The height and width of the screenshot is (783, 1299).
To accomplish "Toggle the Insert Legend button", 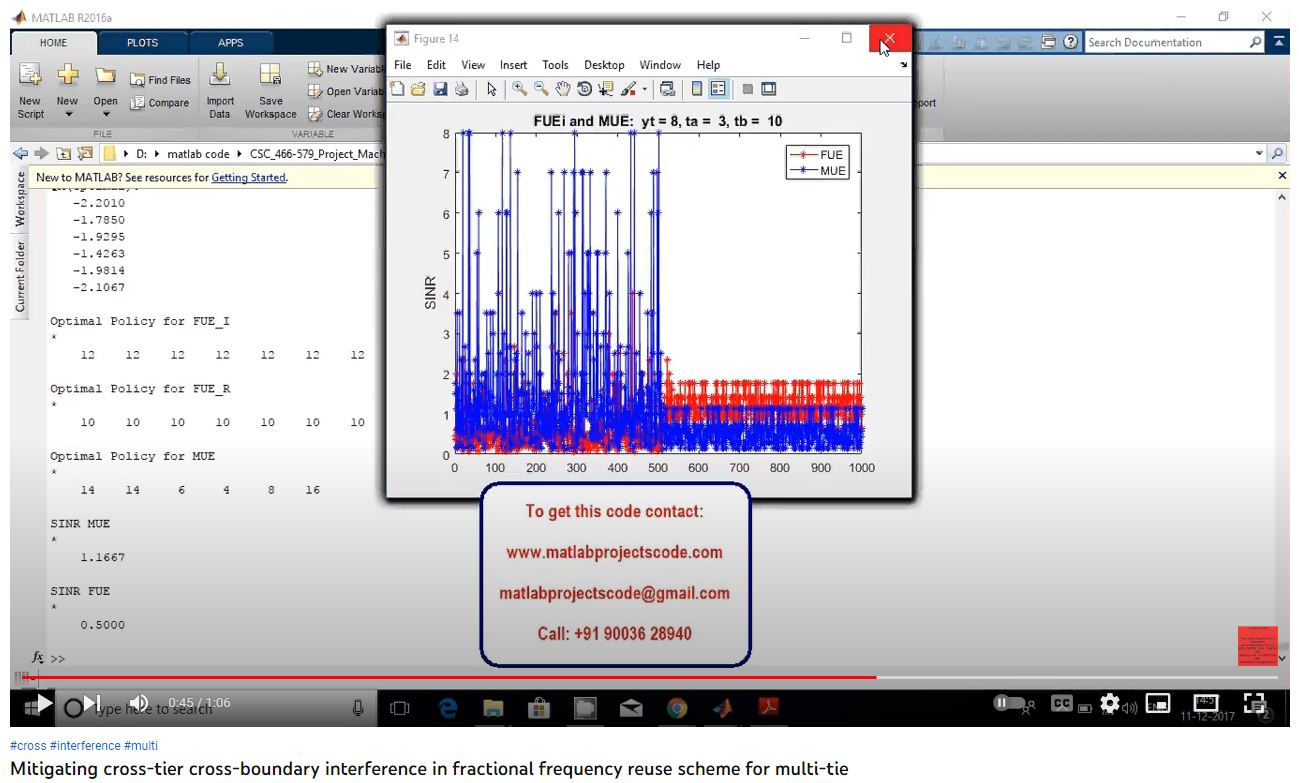I will pyautogui.click(x=718, y=89).
